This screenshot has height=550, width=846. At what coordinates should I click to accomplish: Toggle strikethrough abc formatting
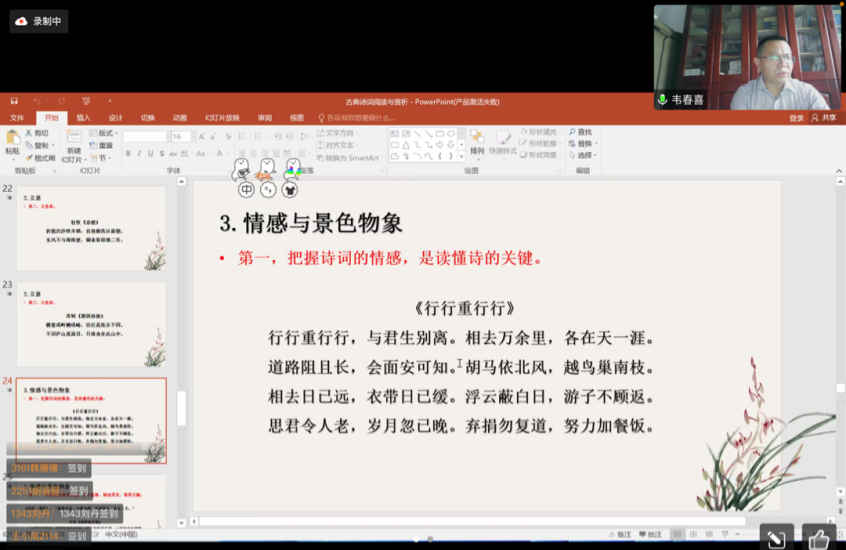click(173, 154)
